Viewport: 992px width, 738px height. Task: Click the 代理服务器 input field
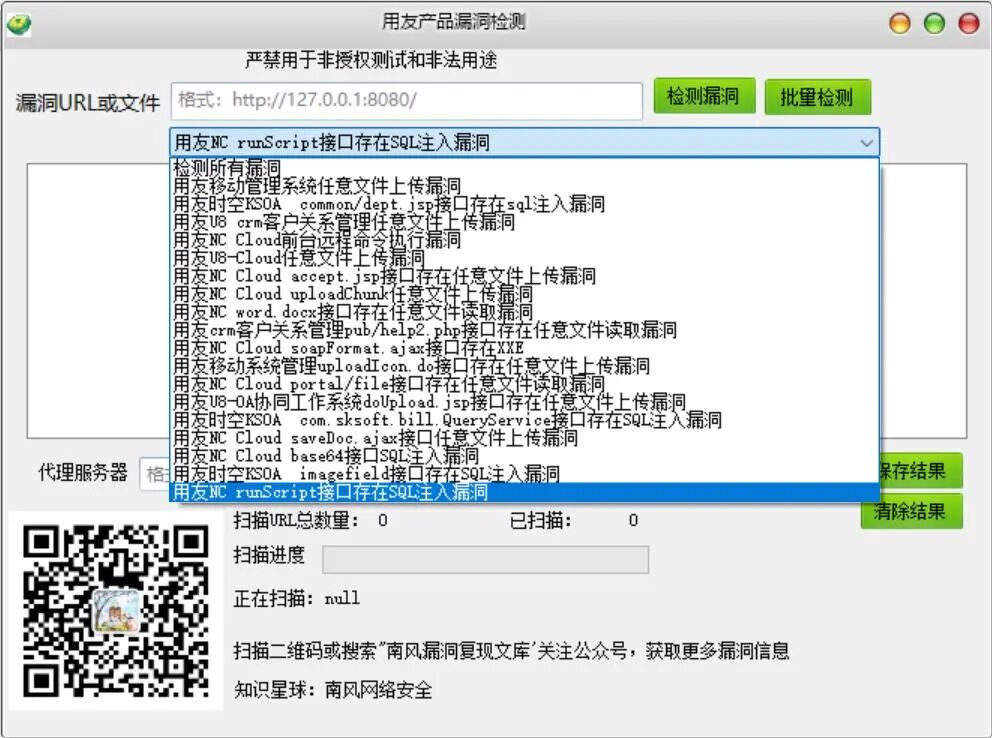click(155, 474)
